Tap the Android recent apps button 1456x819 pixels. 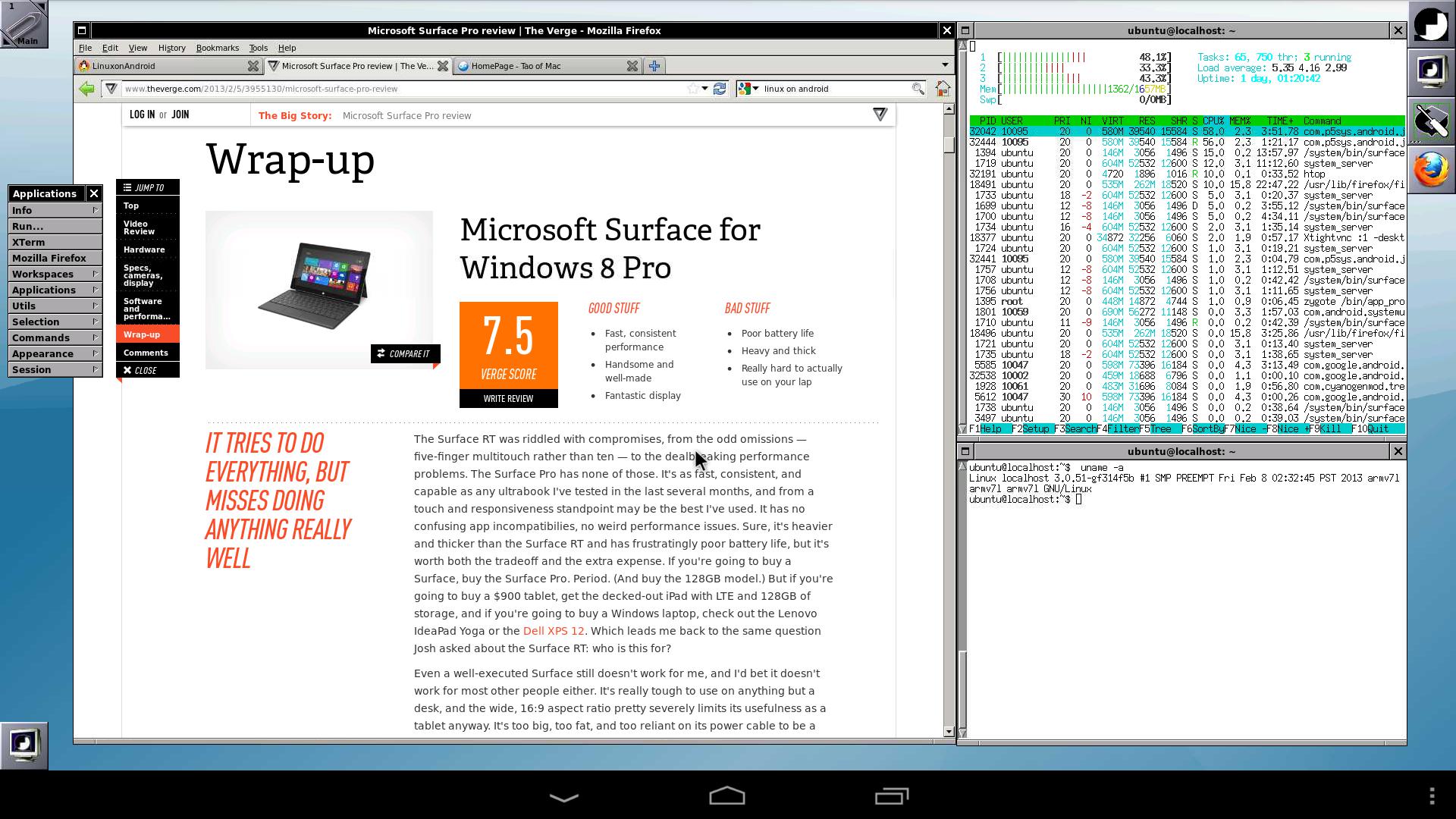point(892,795)
